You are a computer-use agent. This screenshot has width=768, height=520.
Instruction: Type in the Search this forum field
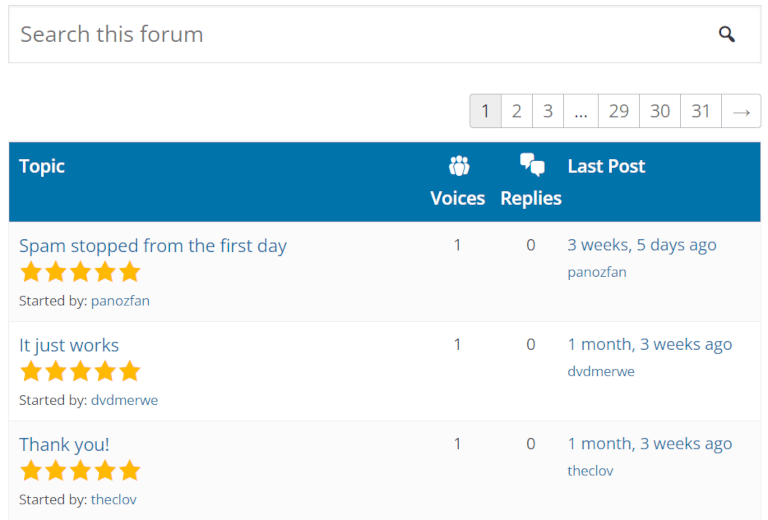(350, 35)
